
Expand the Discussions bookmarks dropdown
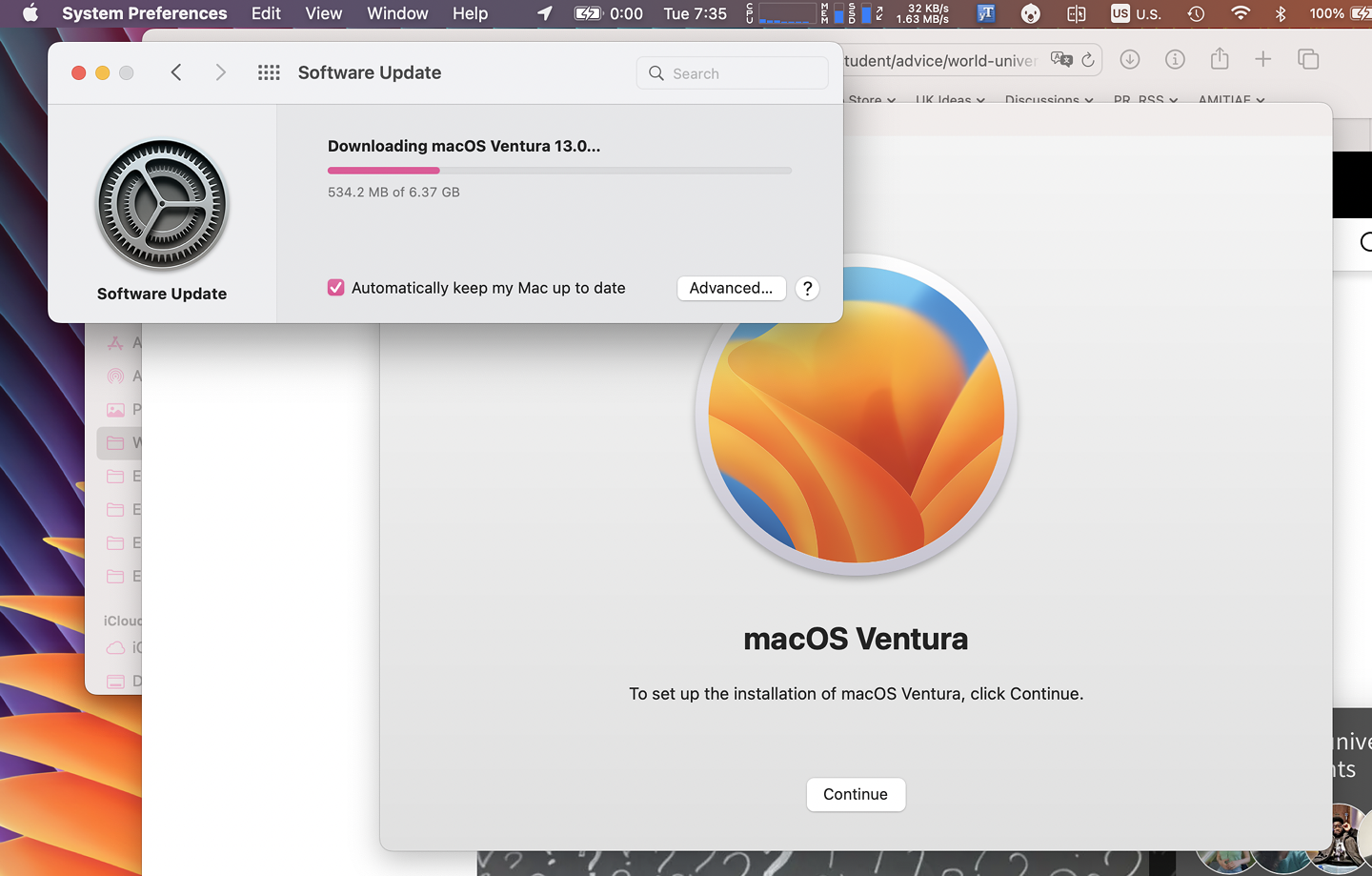click(x=1049, y=99)
